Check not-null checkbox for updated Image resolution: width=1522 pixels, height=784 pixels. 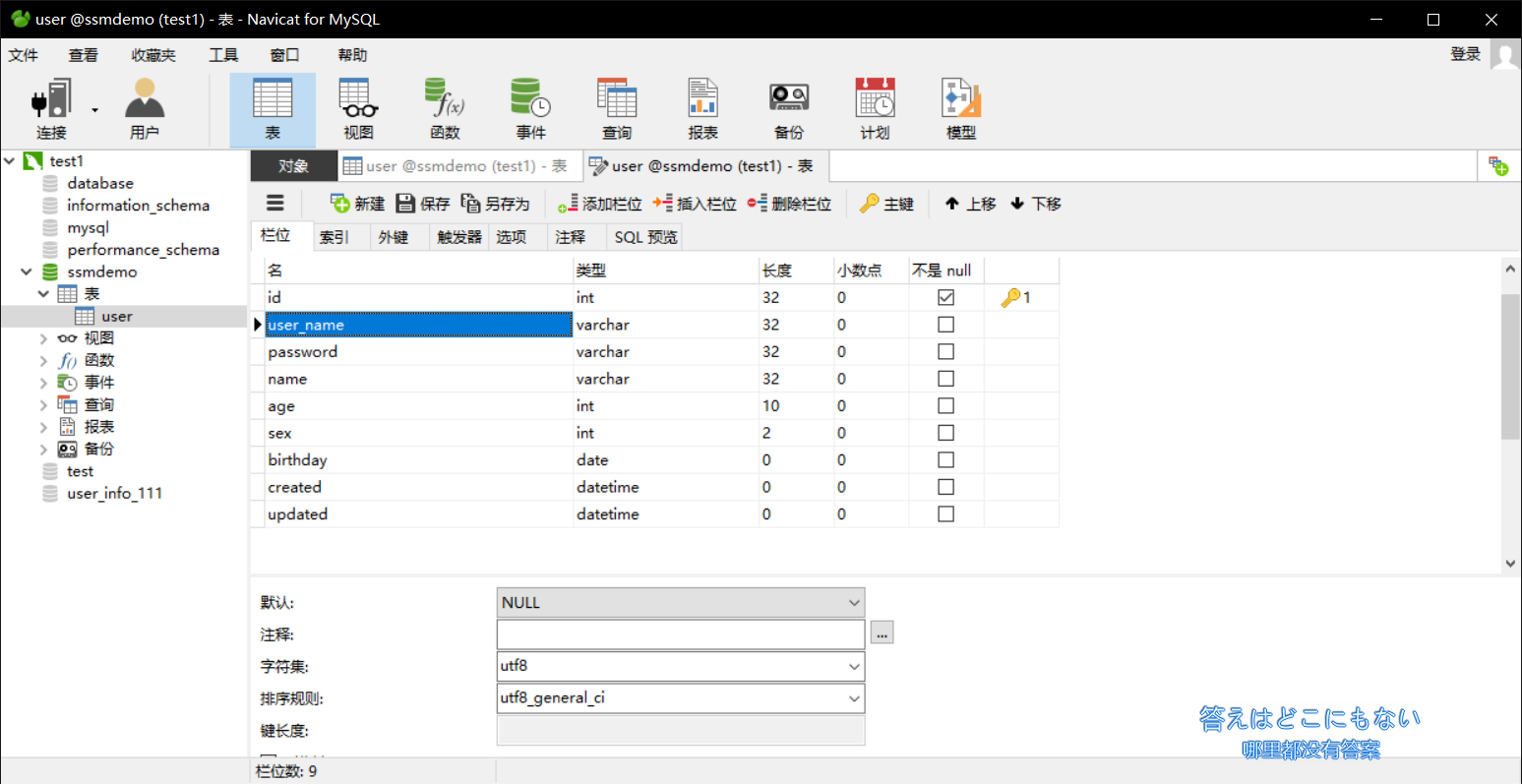(x=945, y=513)
